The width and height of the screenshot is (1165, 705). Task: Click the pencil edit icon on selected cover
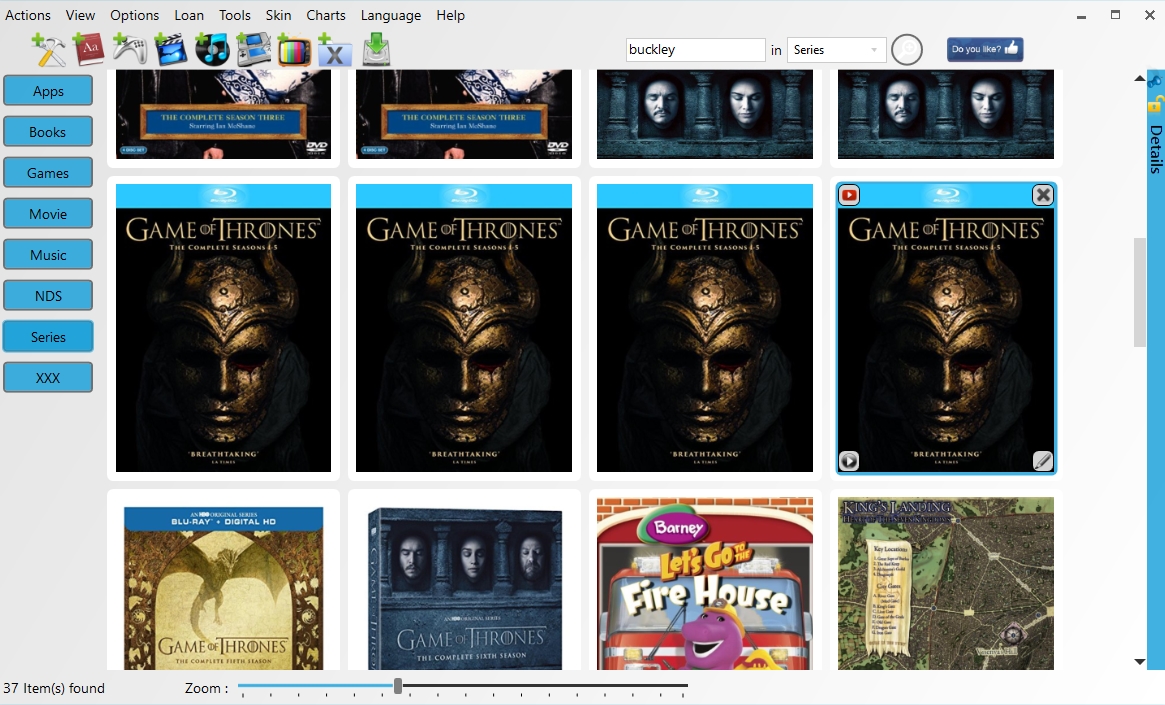tap(1043, 461)
